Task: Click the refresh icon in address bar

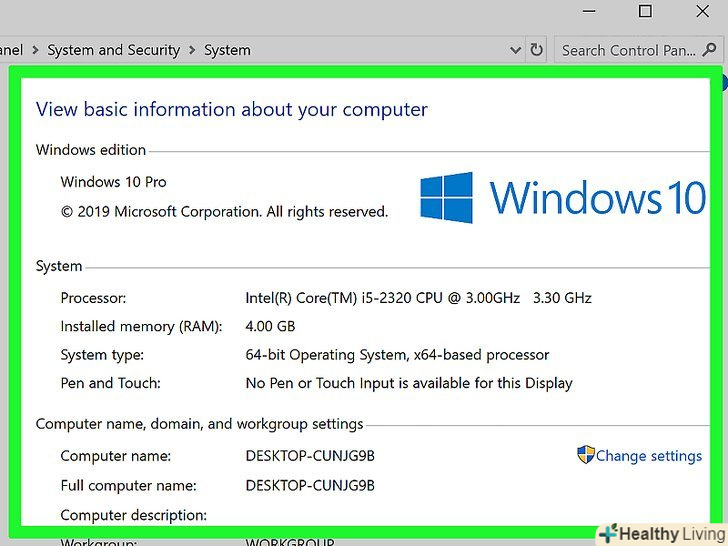Action: tap(536, 50)
